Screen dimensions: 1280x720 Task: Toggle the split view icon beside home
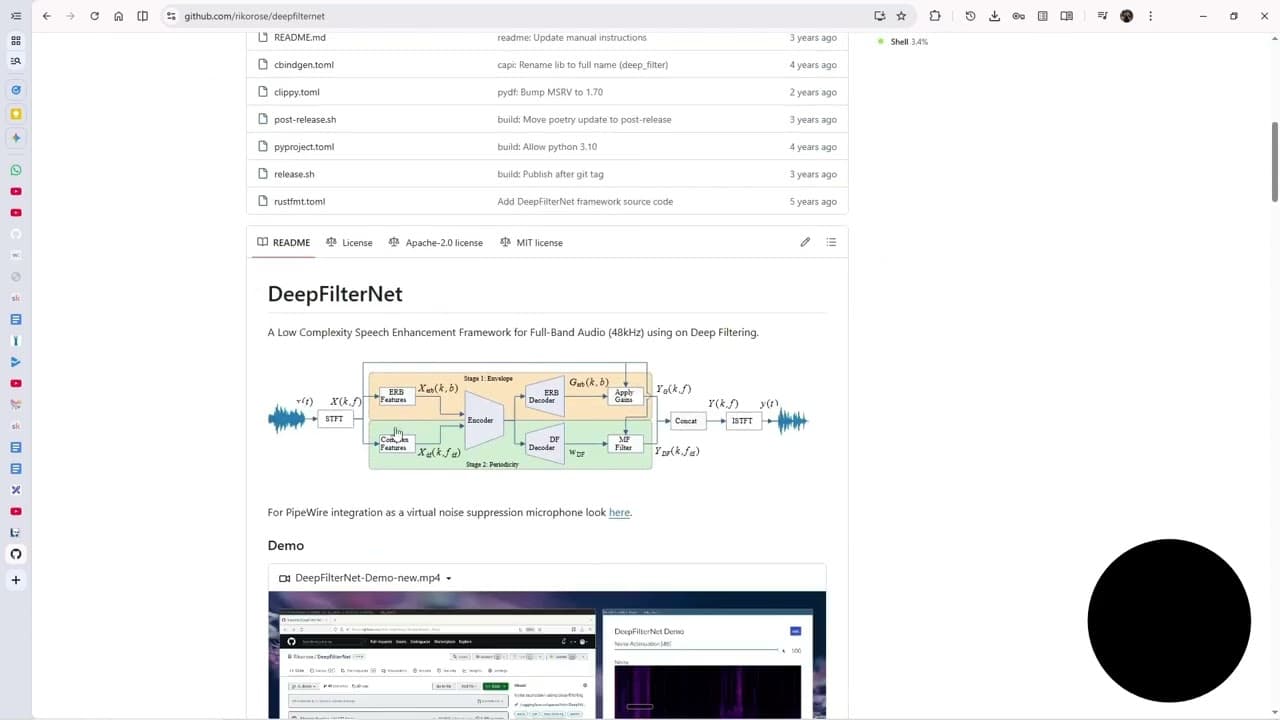pos(142,16)
